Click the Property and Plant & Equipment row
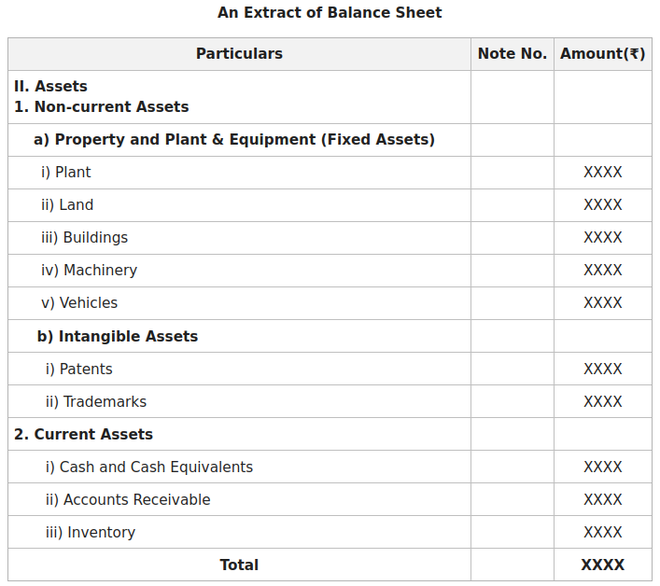This screenshot has height=586, width=660. [x=234, y=140]
